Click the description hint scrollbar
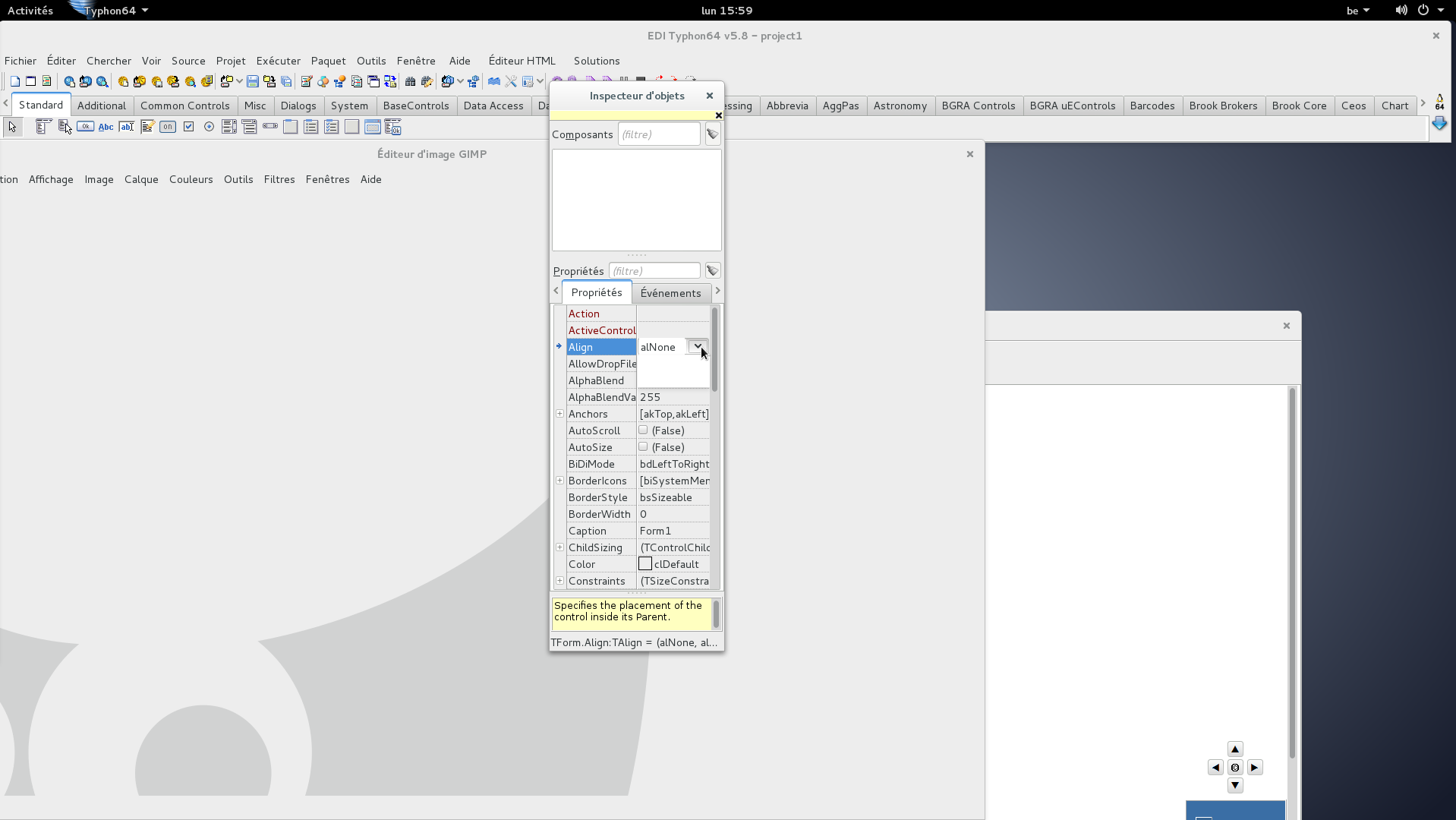The image size is (1456, 820). (x=716, y=613)
